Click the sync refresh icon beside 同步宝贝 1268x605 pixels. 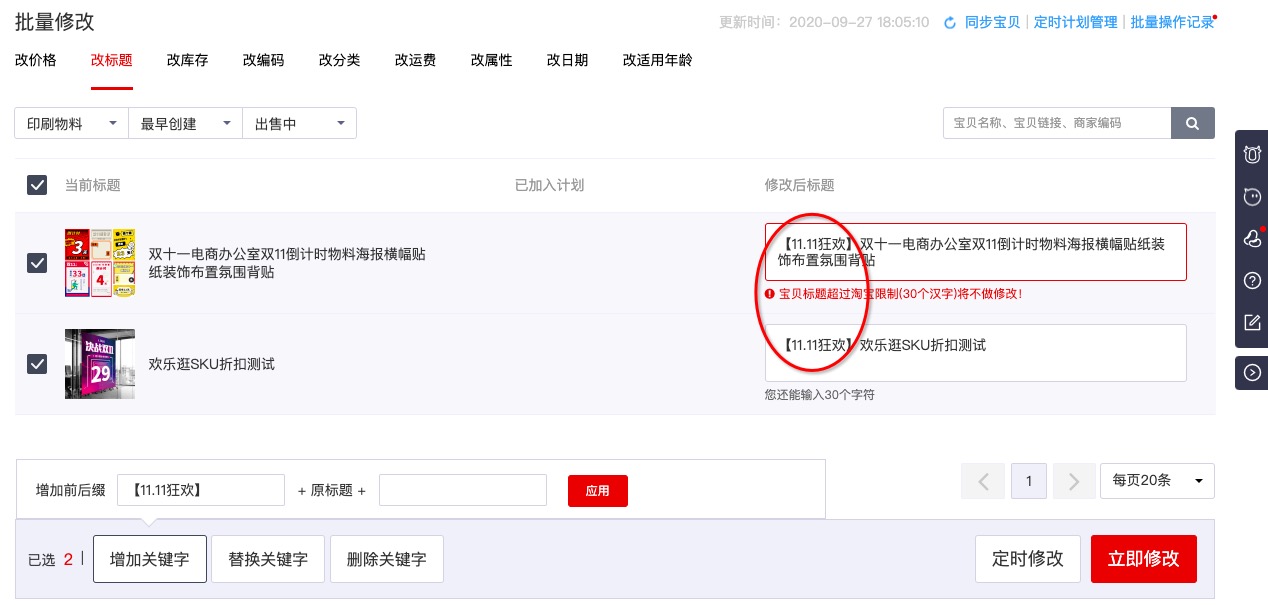(950, 22)
